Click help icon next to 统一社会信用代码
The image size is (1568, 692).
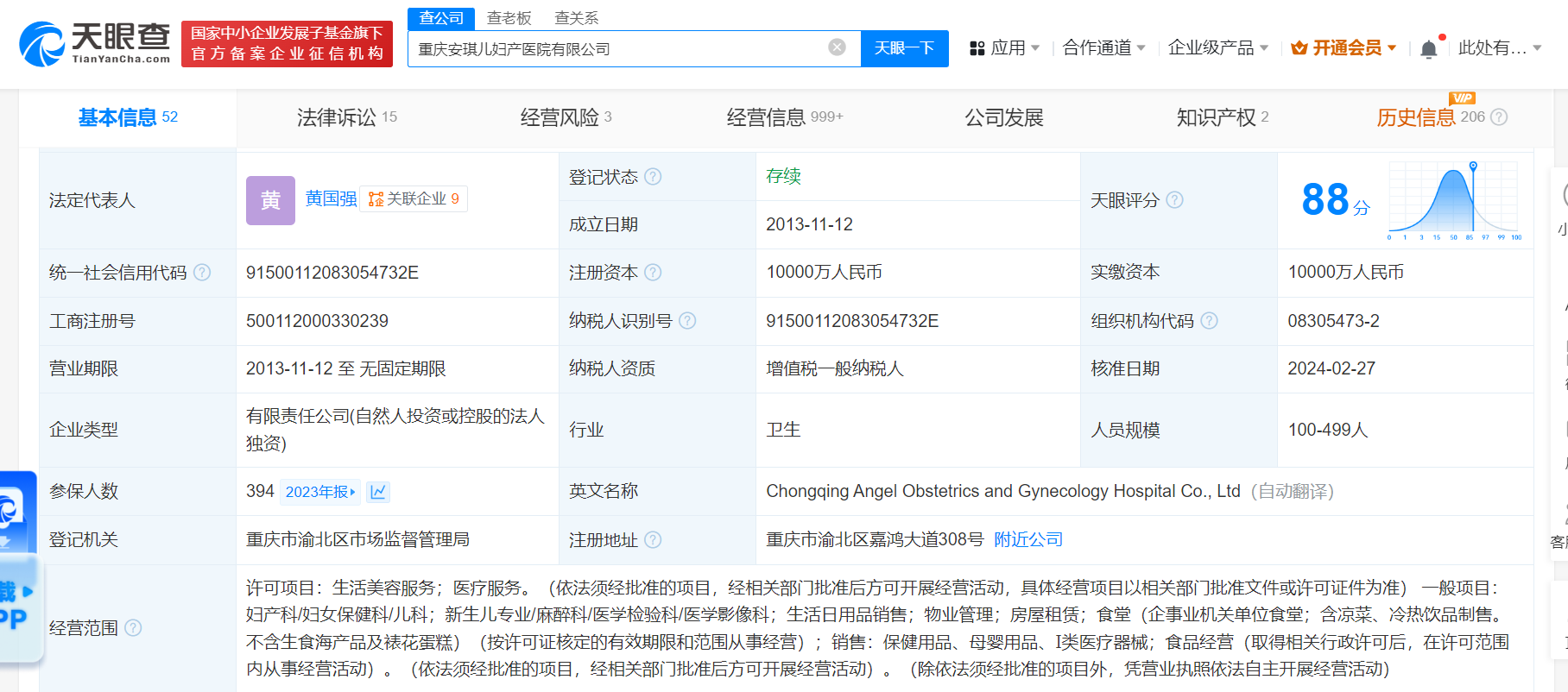202,273
